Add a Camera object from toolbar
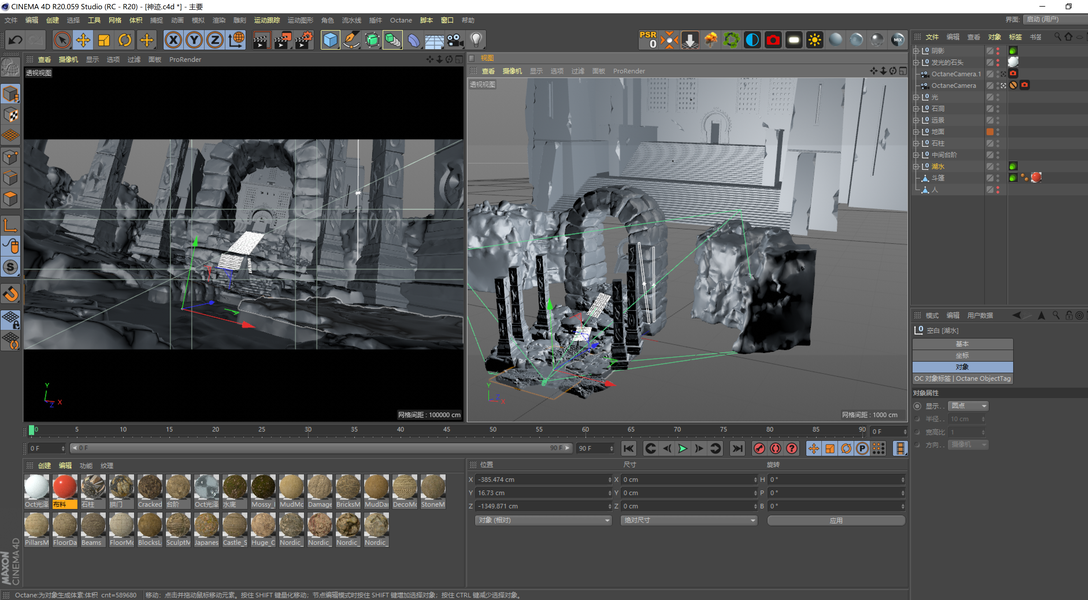 click(x=454, y=40)
